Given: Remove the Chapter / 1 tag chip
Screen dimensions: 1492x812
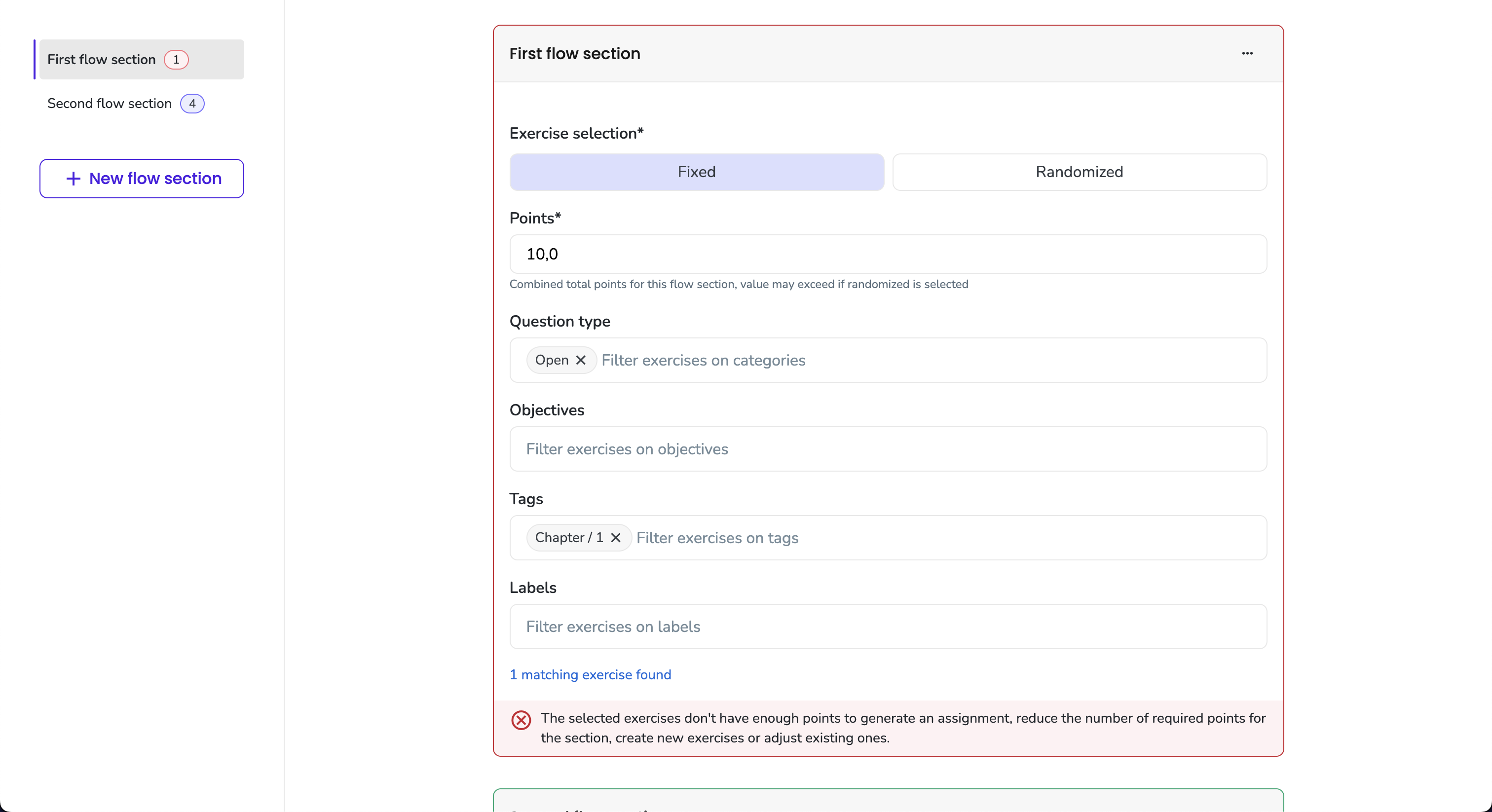Looking at the screenshot, I should click(616, 538).
